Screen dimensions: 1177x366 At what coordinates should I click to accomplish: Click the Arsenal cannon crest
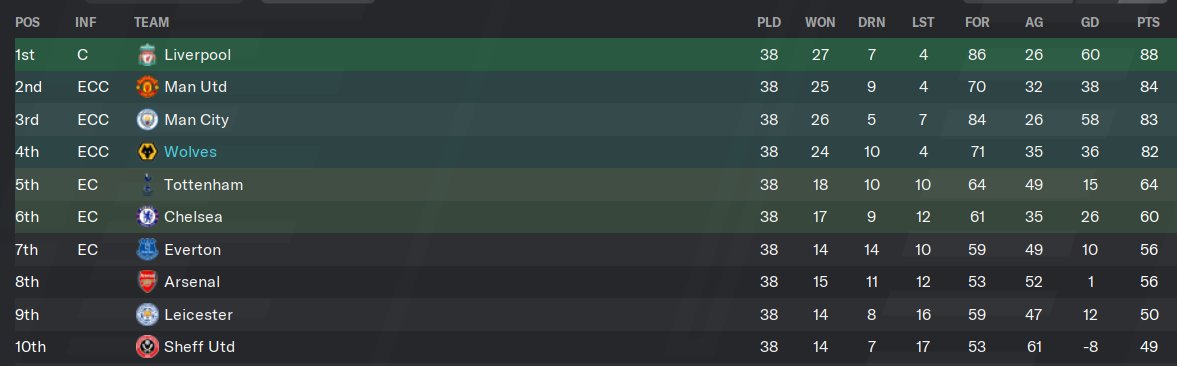point(147,282)
